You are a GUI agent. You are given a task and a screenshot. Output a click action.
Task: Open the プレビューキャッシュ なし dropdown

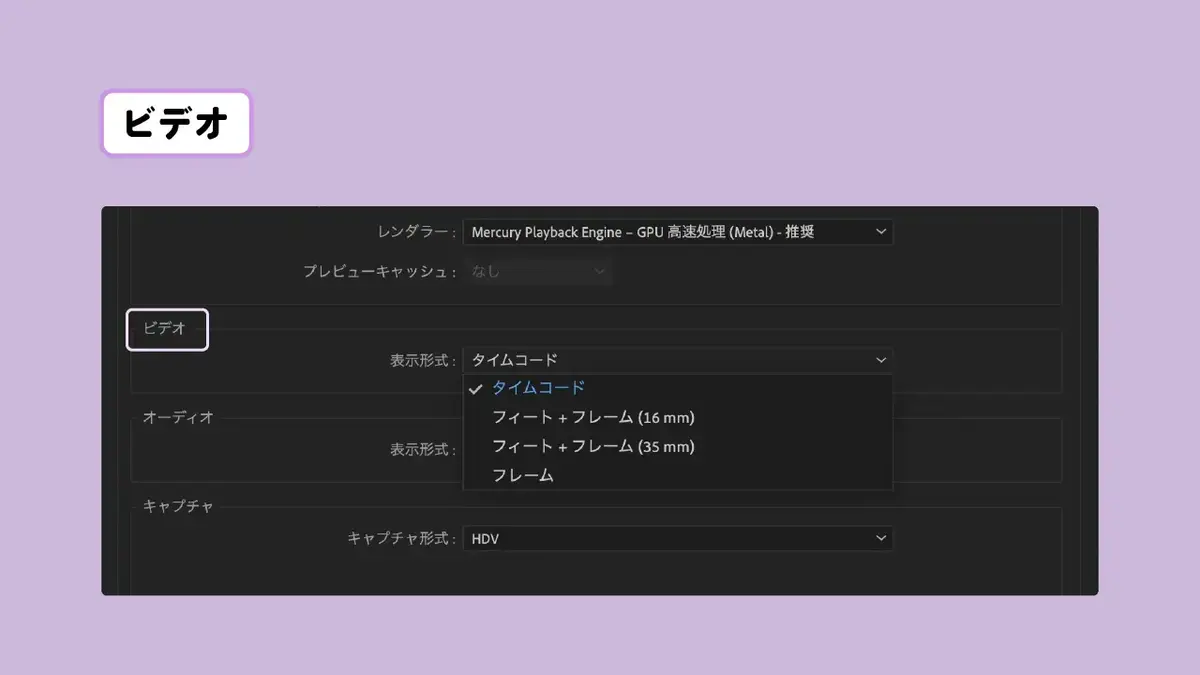click(538, 271)
